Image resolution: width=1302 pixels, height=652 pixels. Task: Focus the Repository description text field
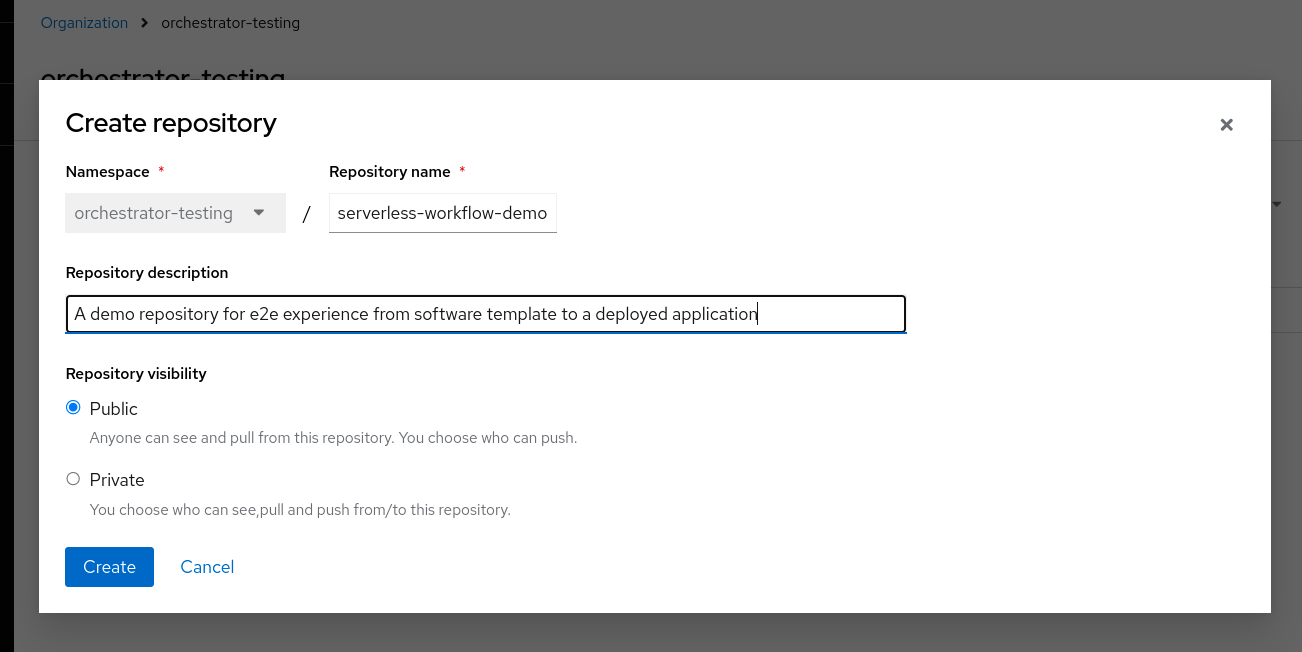click(486, 314)
